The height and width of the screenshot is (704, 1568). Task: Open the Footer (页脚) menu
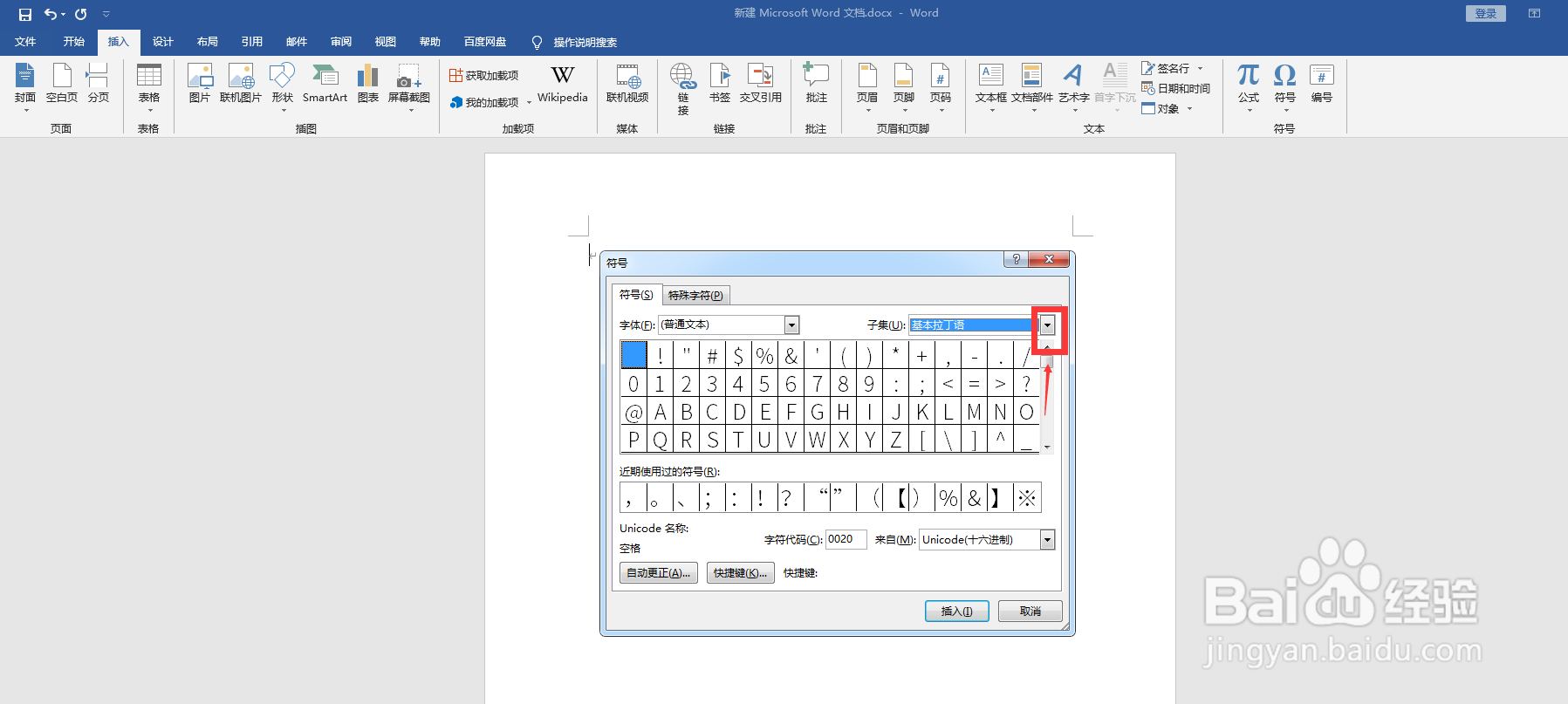point(904,86)
